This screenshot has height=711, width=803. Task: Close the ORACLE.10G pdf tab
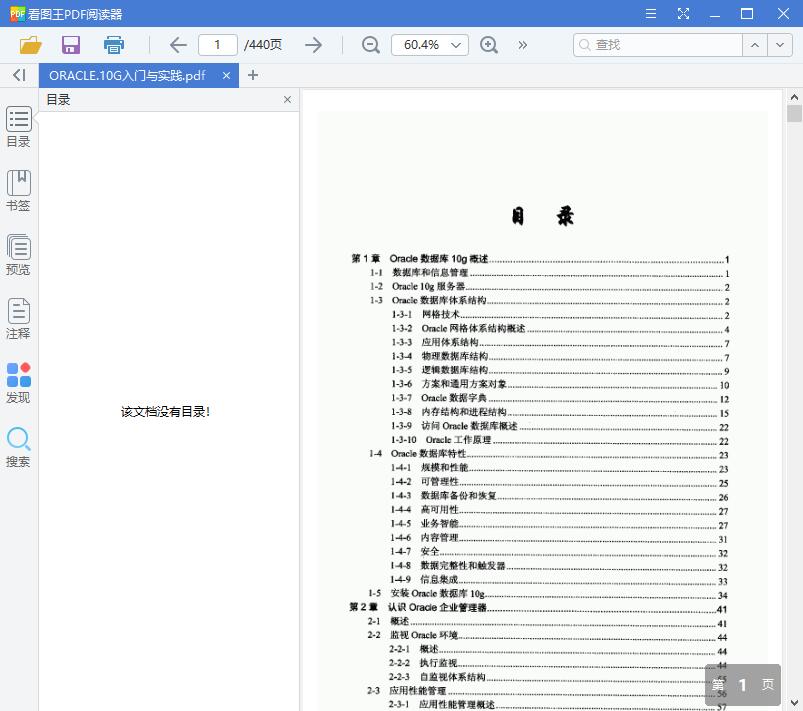226,76
